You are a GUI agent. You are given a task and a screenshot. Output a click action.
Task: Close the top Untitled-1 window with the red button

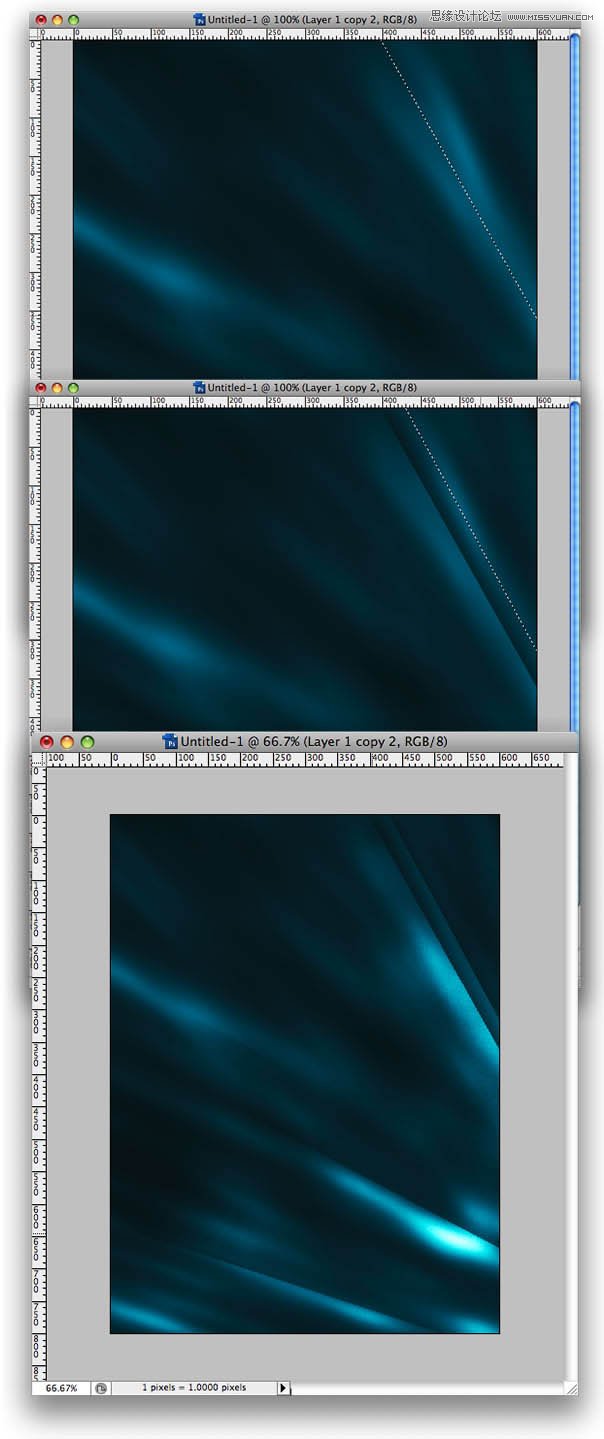(x=41, y=19)
